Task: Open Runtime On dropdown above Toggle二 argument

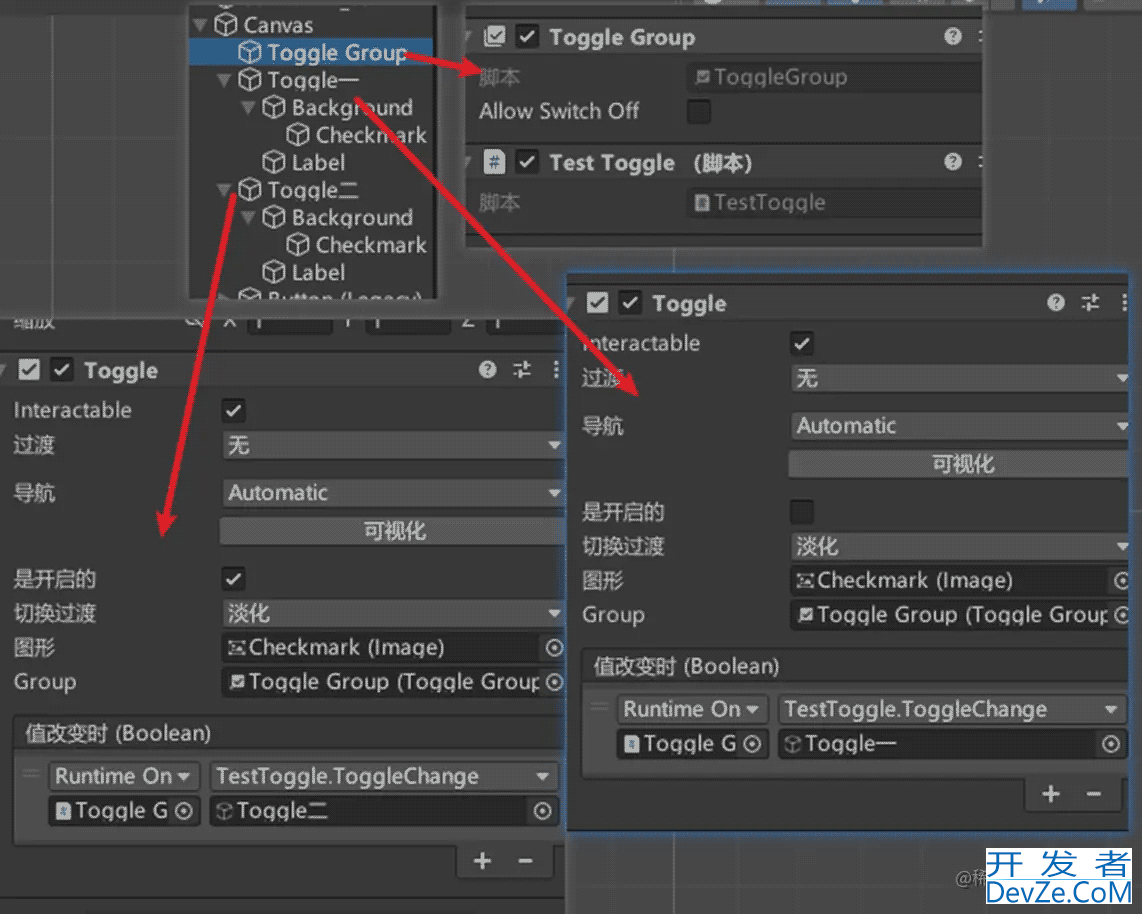Action: coord(122,776)
